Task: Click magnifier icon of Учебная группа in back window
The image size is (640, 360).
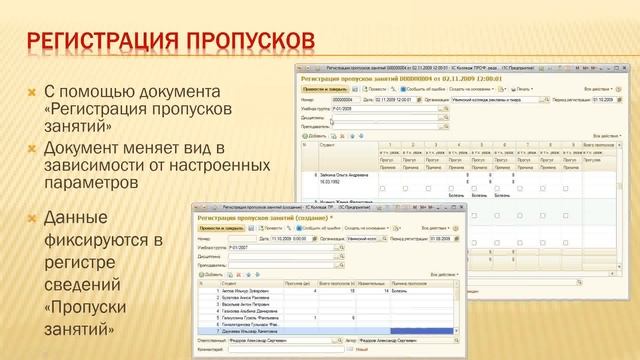Action: coord(446,109)
